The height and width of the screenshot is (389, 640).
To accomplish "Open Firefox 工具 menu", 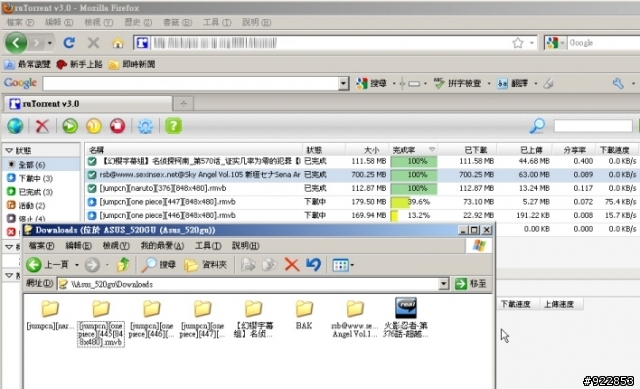I will click(217, 22).
